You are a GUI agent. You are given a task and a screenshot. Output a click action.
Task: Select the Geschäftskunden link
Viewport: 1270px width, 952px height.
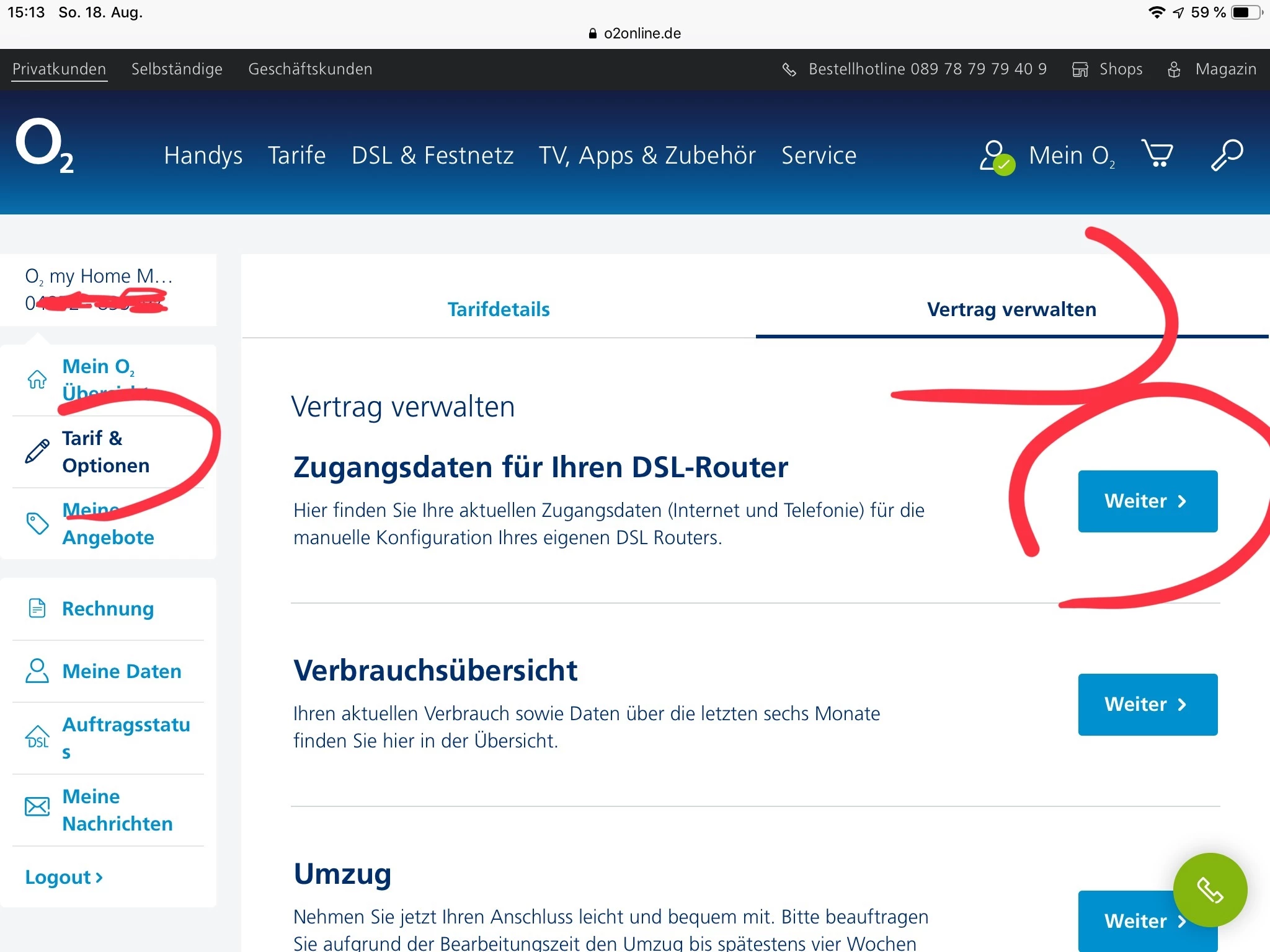[x=310, y=69]
